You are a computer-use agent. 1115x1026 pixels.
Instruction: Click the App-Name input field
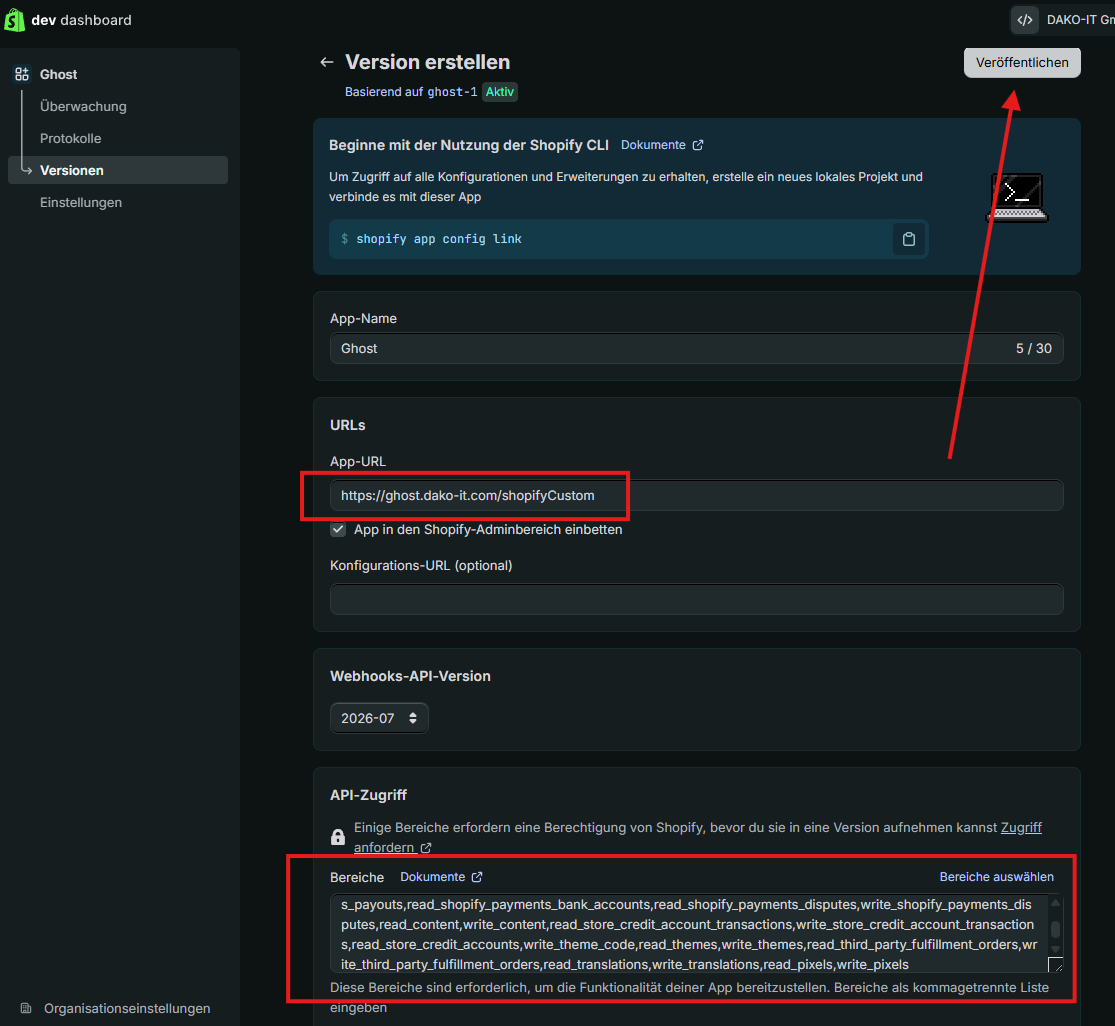pos(696,348)
